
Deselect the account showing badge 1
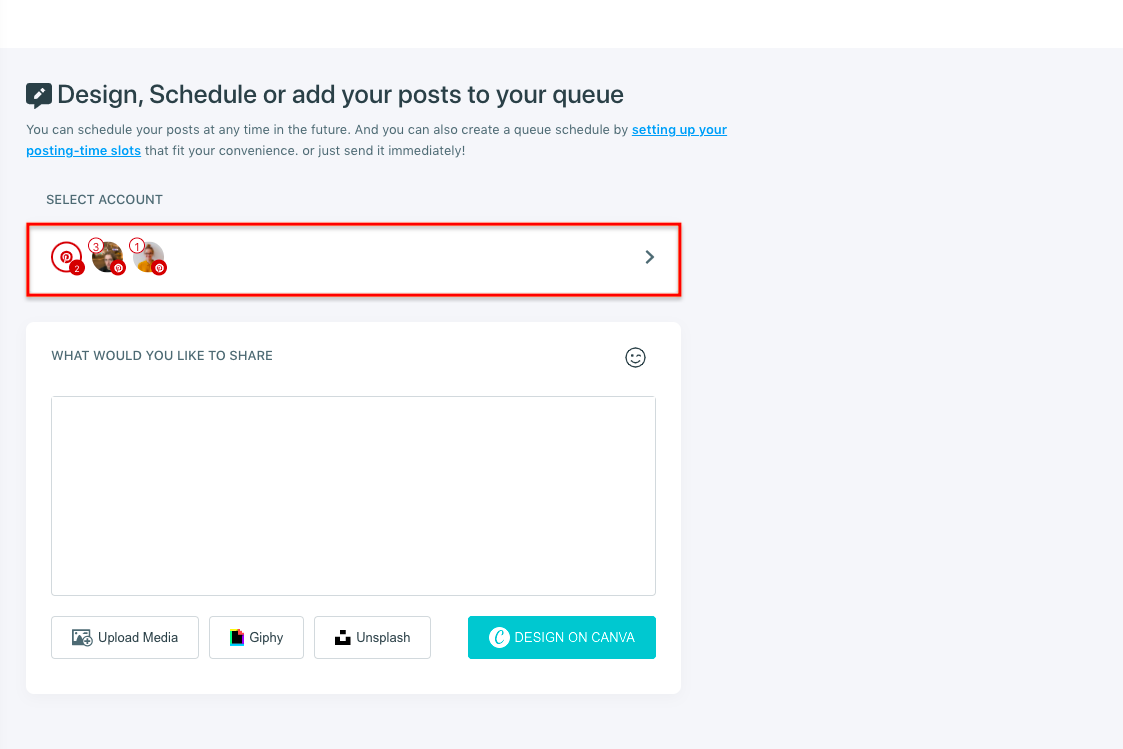[150, 258]
